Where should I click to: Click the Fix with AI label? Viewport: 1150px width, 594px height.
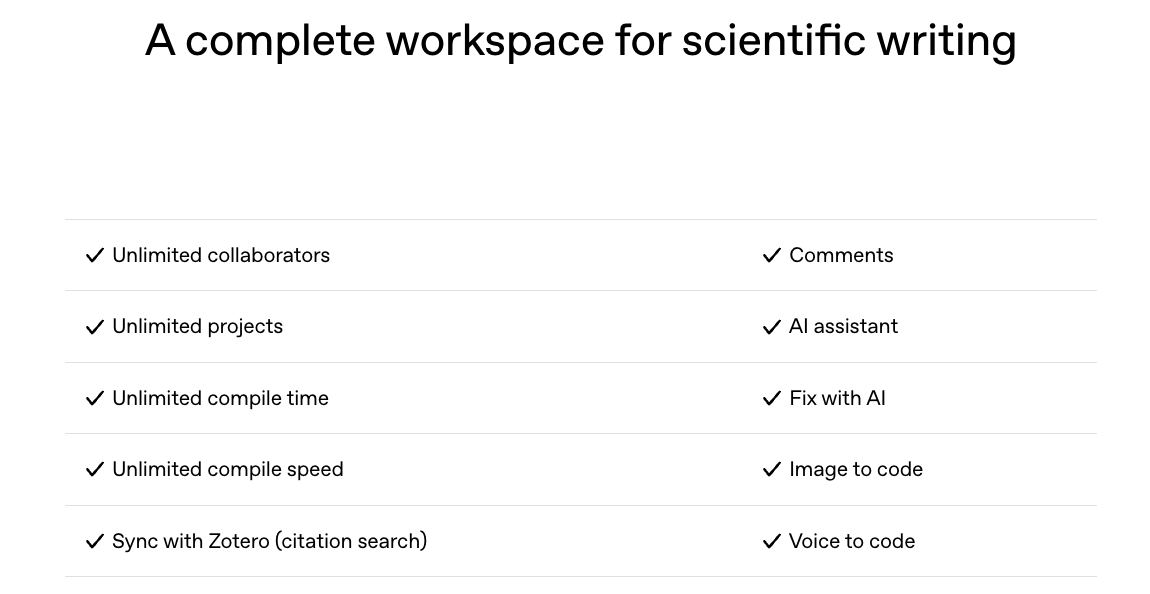(837, 398)
